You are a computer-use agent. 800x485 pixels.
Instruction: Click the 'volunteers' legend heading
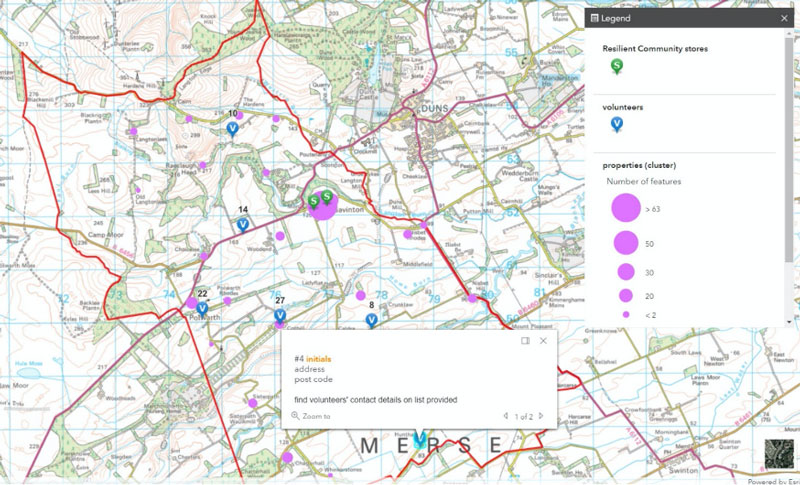[622, 108]
